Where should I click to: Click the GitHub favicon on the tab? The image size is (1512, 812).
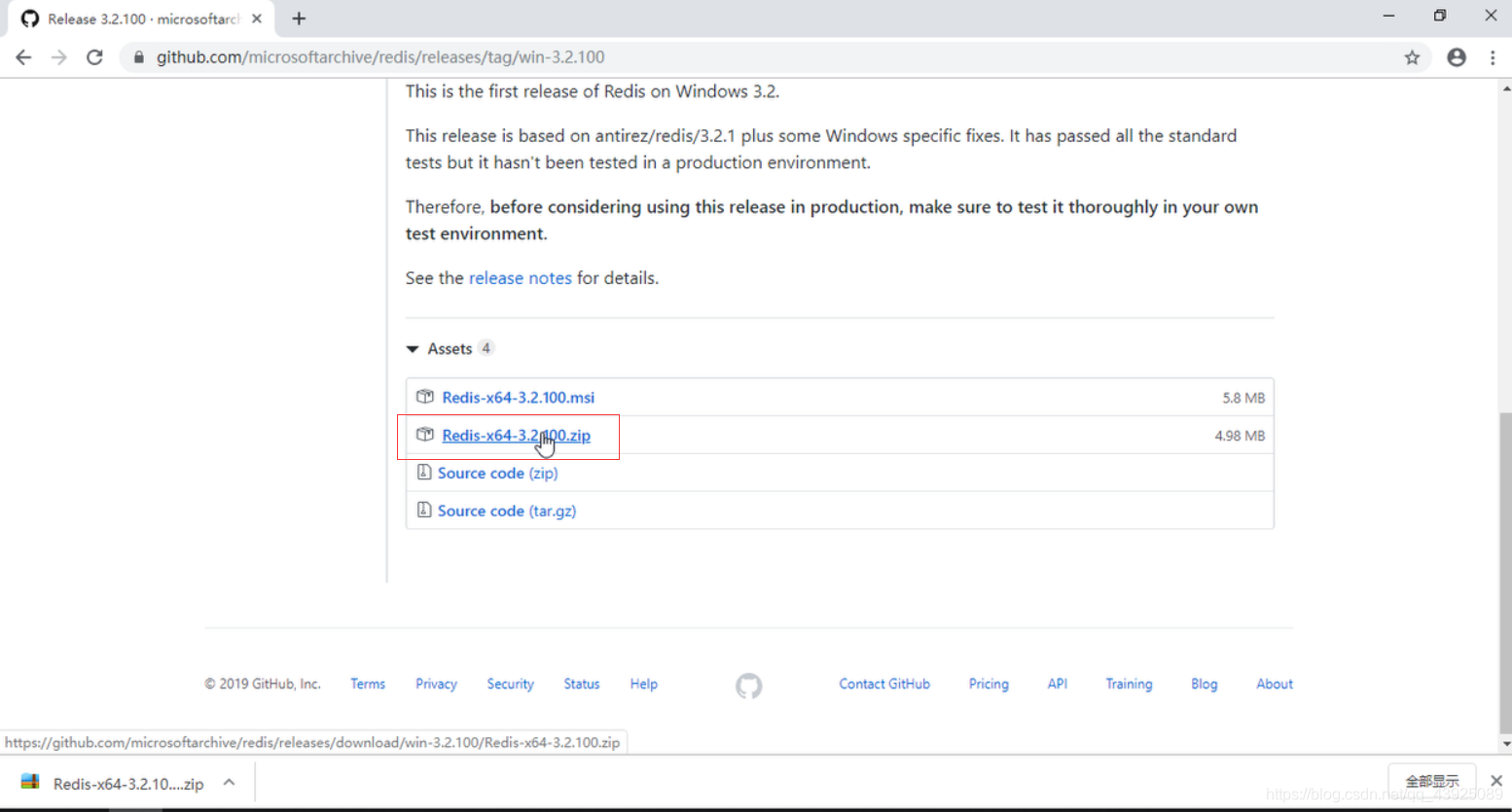point(30,18)
